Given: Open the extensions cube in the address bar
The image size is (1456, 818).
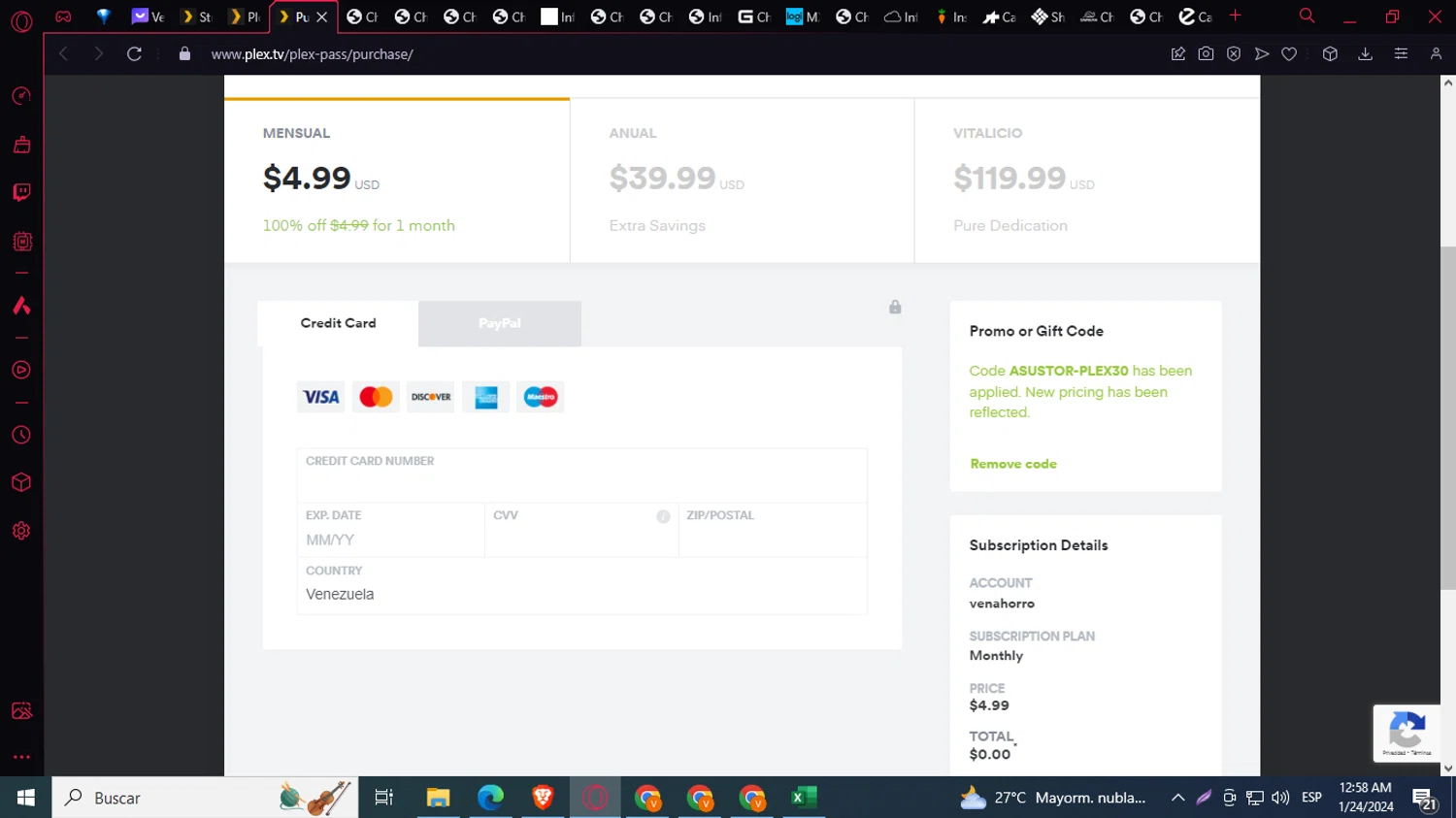Looking at the screenshot, I should 1330,54.
